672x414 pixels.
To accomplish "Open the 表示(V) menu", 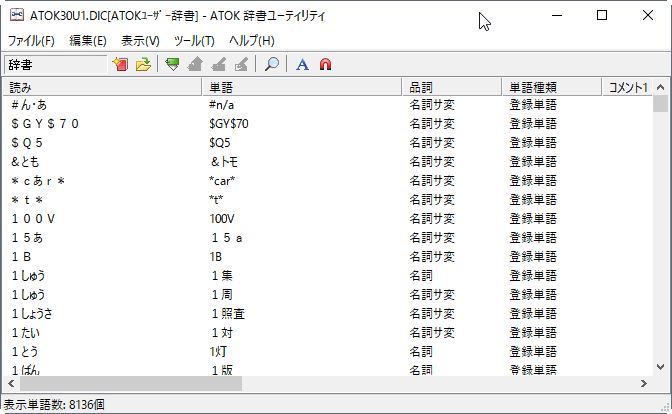I will coord(140,41).
